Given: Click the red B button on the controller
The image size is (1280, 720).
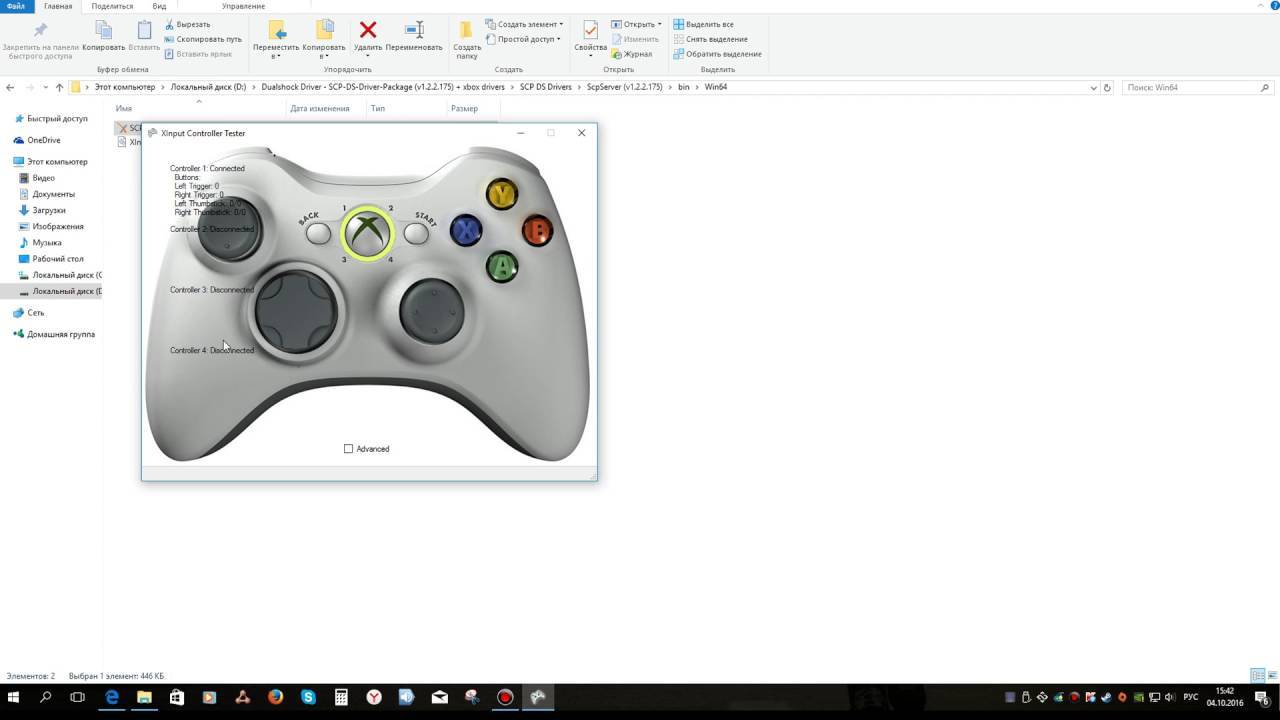Looking at the screenshot, I should pos(537,231).
